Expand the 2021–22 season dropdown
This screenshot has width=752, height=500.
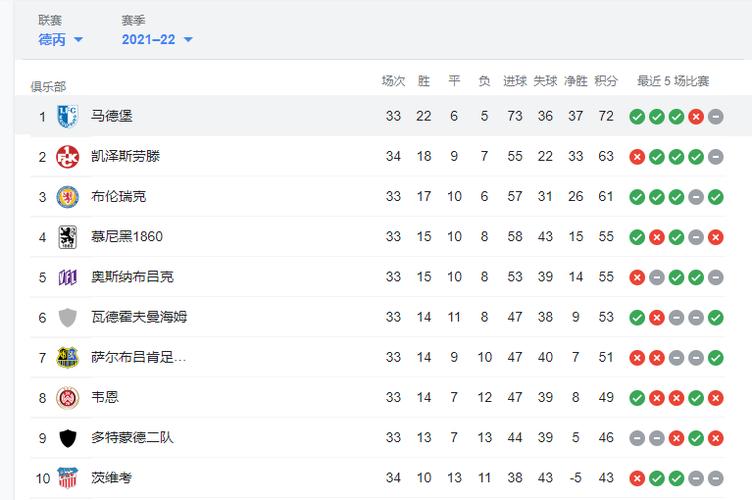(x=157, y=39)
